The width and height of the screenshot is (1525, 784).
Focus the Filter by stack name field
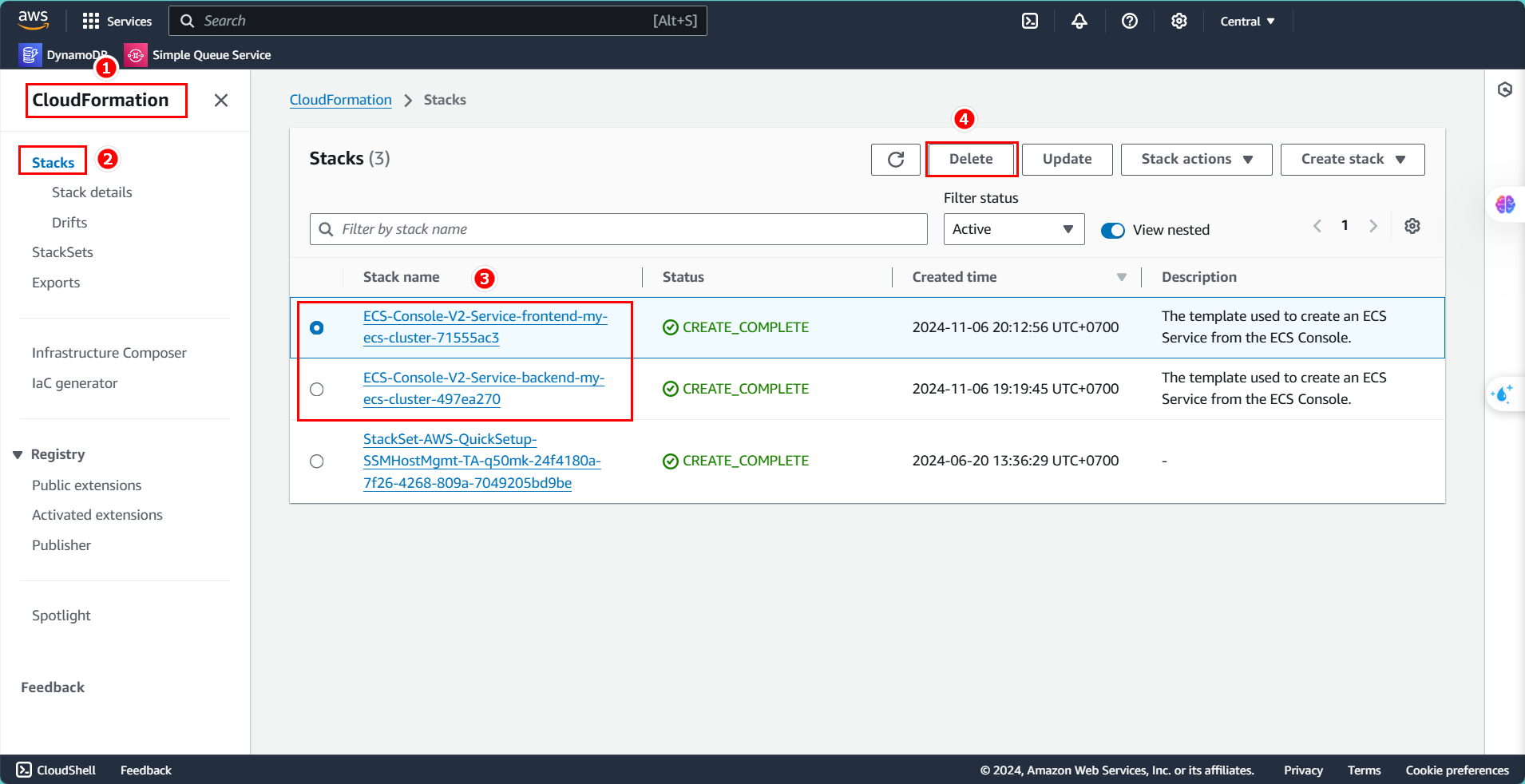point(619,229)
